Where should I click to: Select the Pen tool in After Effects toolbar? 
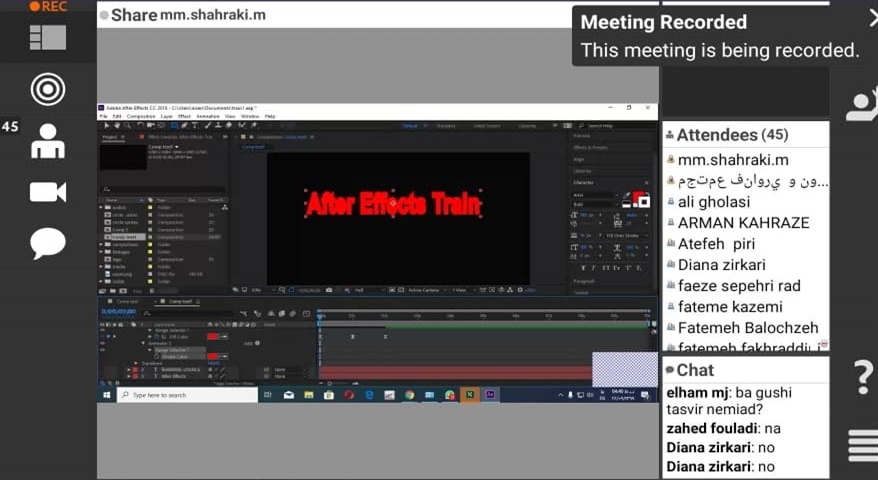[x=184, y=125]
